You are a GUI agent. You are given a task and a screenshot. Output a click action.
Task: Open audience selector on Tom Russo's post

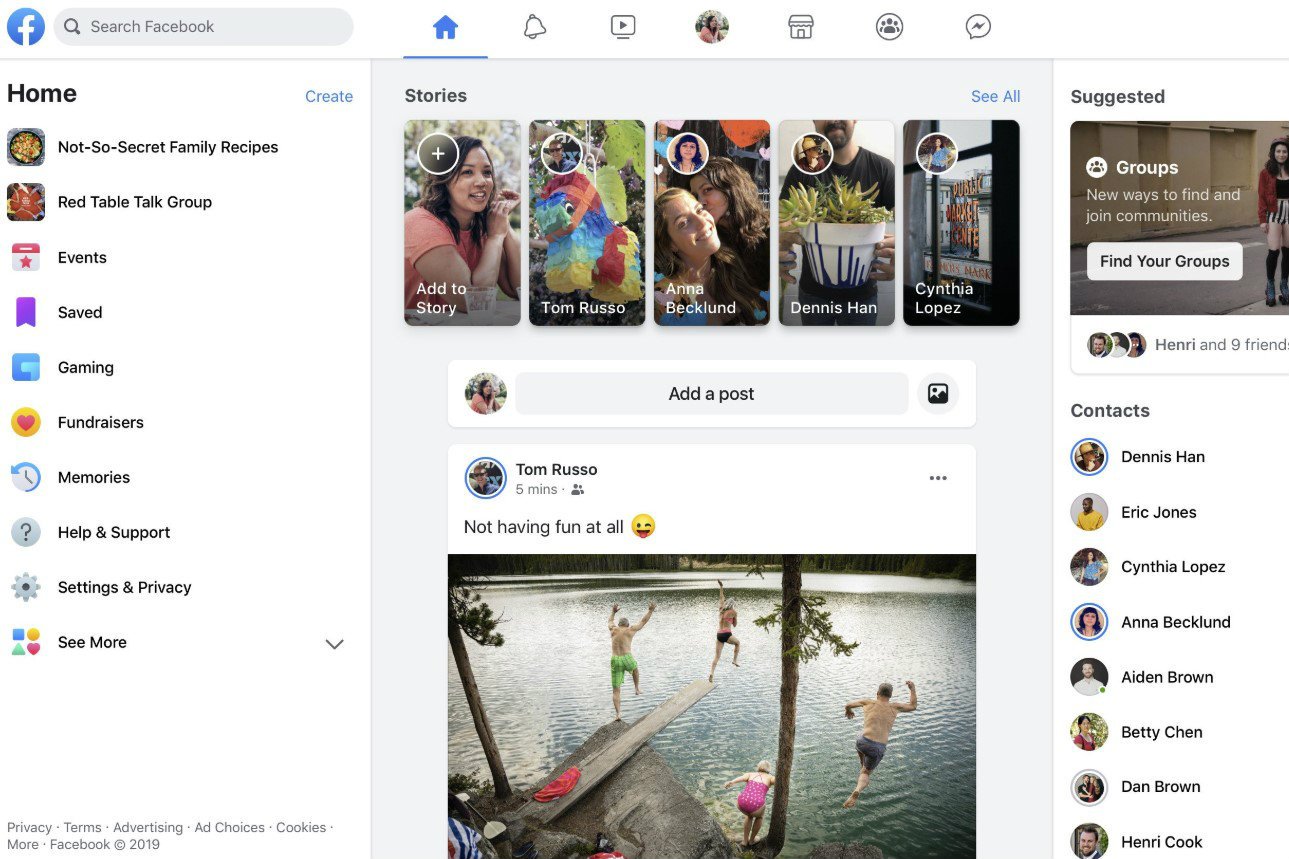pyautogui.click(x=578, y=490)
